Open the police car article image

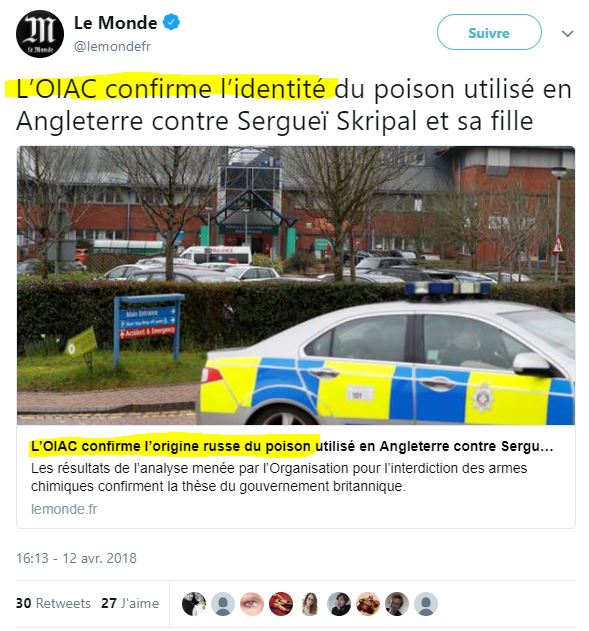pos(296,285)
